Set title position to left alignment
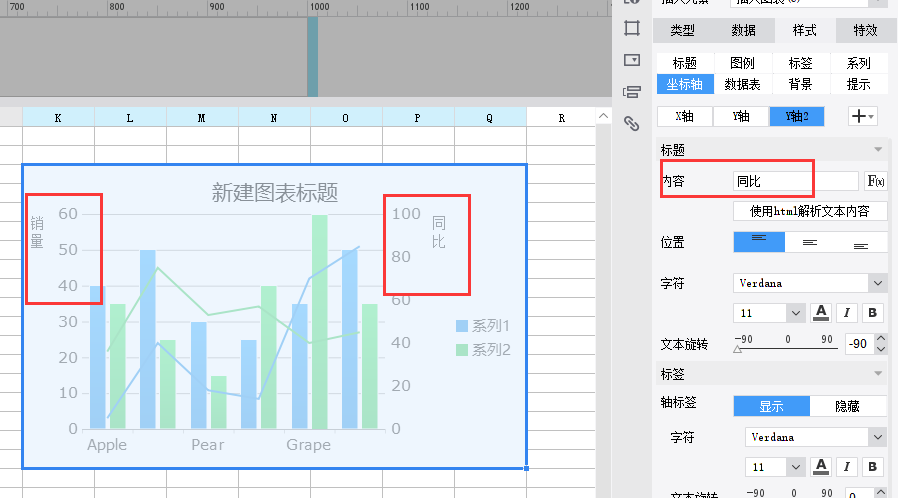Image resolution: width=898 pixels, height=498 pixels. pyautogui.click(x=759, y=242)
